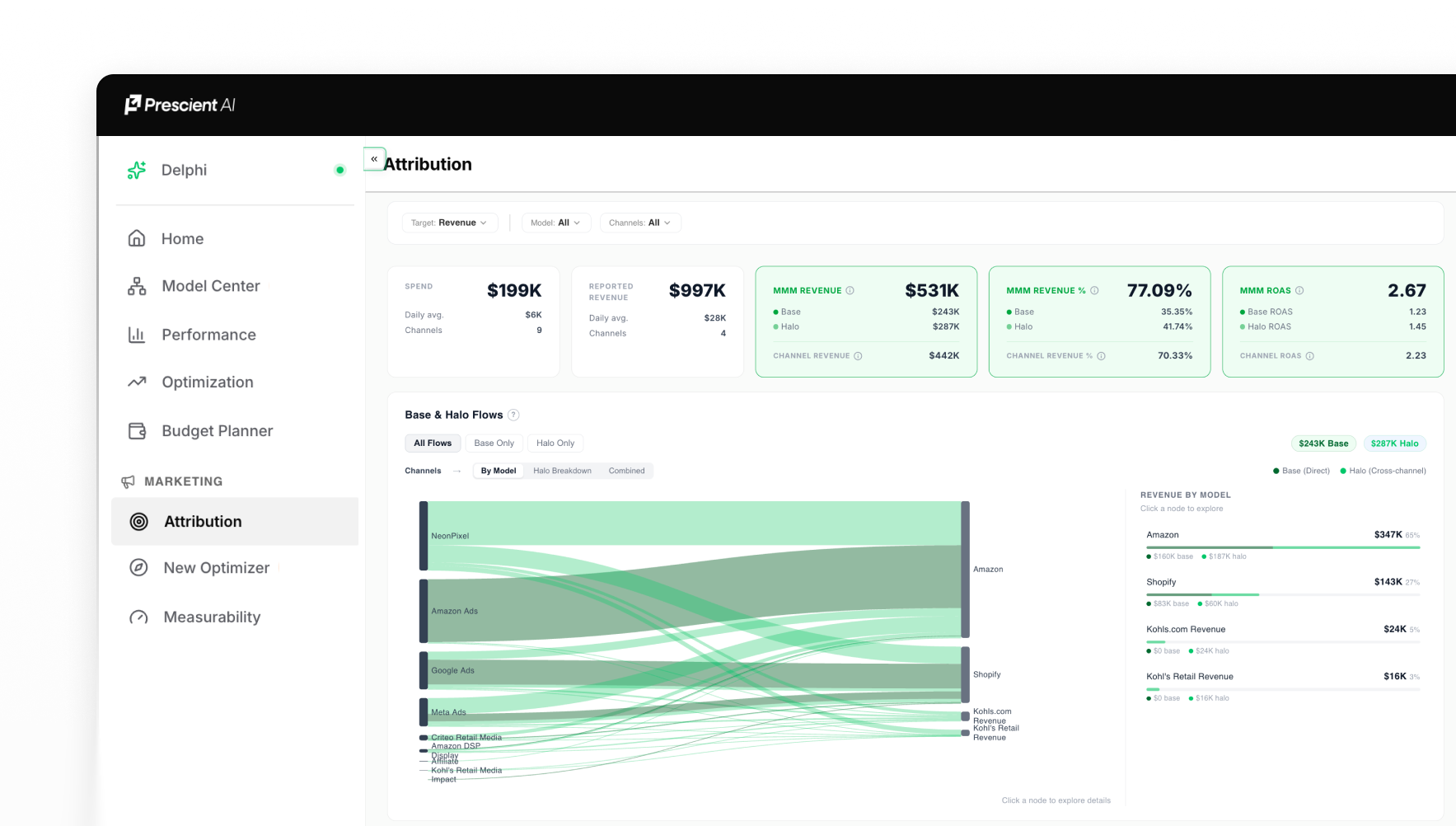Click the $287K Halo badge
Screen dimensions: 1456x826
coord(1394,444)
